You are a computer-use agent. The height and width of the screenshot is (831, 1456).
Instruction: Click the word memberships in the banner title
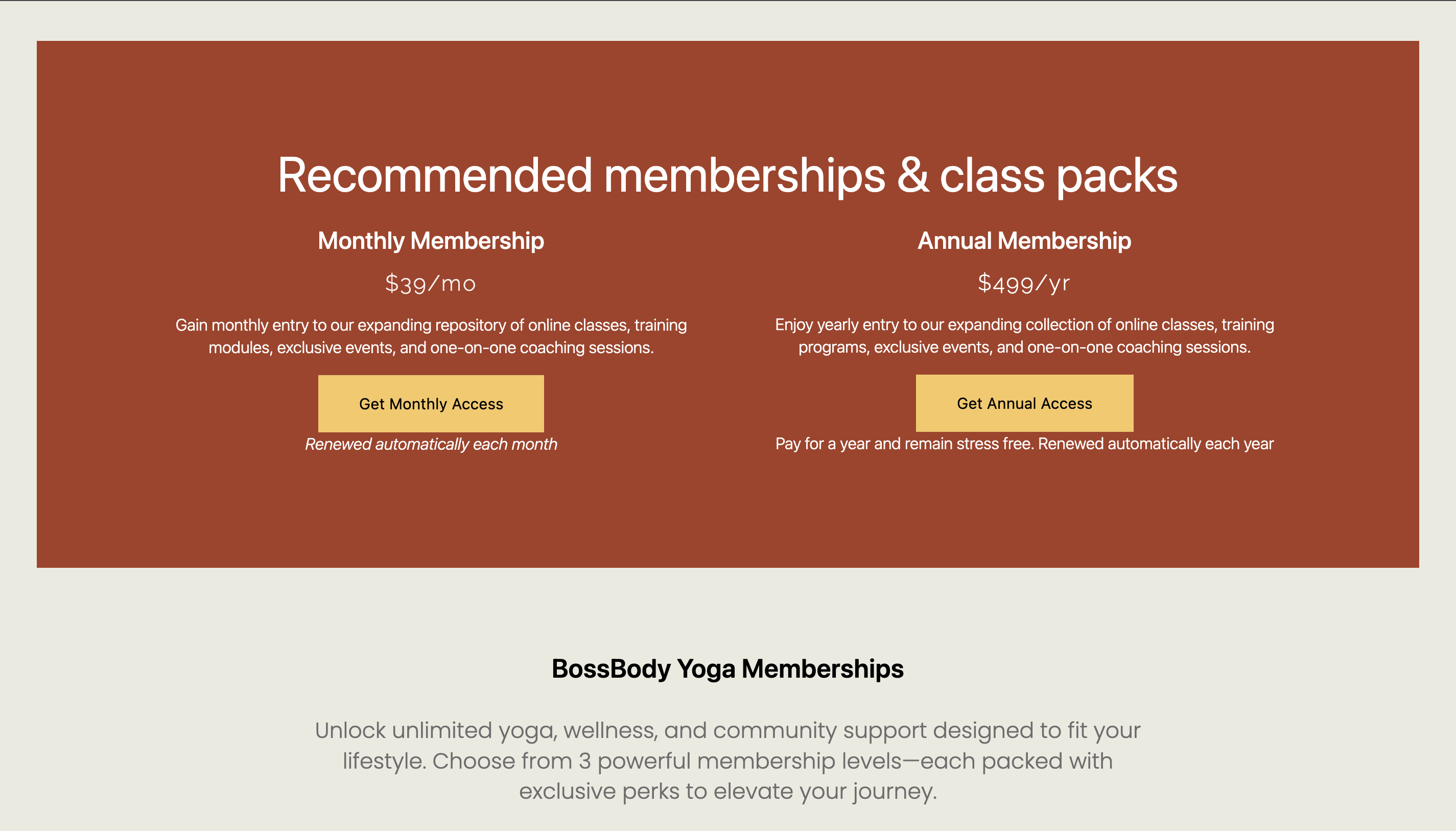(744, 176)
